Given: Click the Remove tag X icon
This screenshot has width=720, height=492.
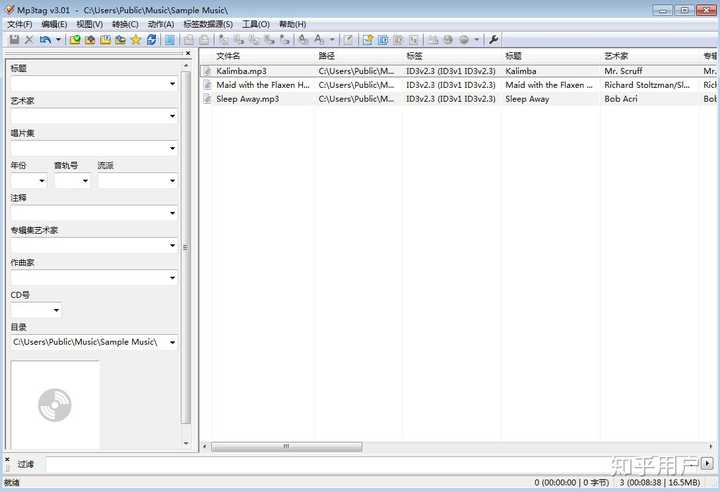Looking at the screenshot, I should 29,40.
